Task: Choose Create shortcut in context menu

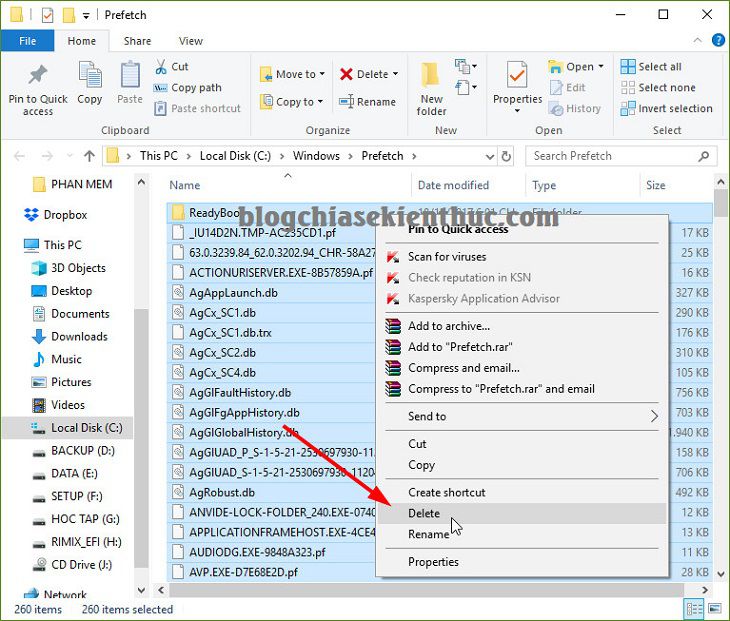Action: click(522, 492)
